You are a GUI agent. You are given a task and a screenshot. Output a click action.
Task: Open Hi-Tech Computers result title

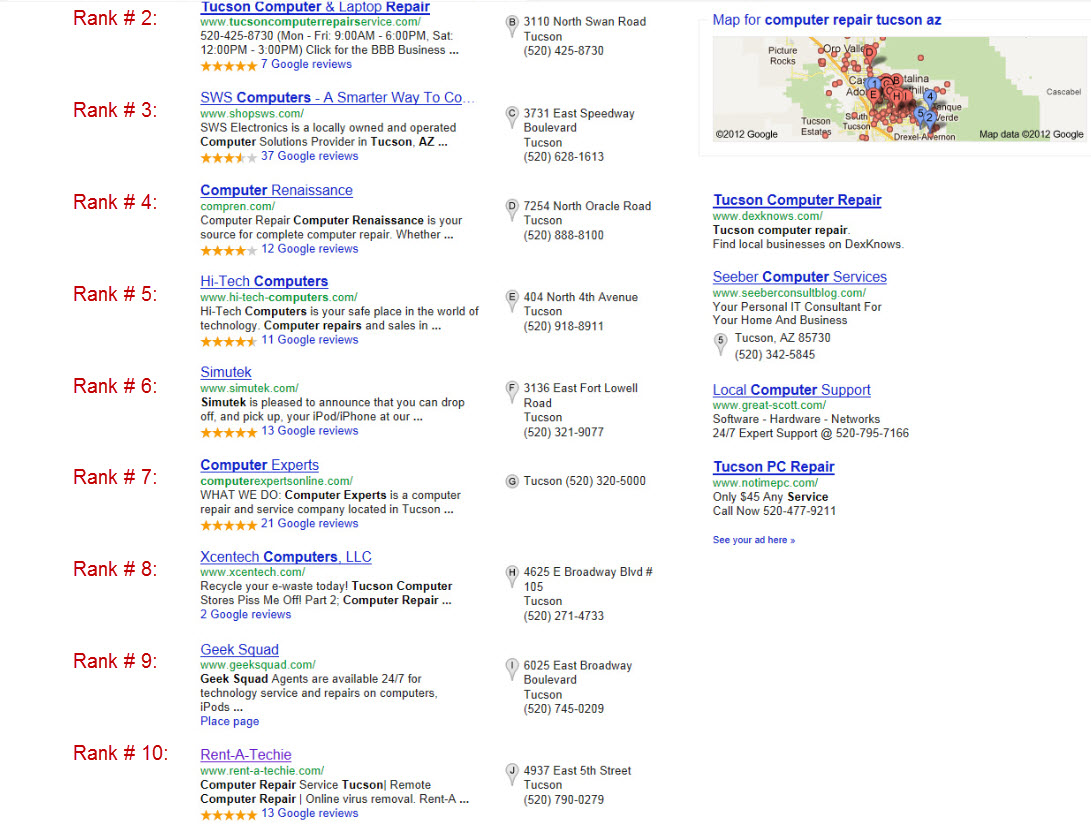point(264,281)
